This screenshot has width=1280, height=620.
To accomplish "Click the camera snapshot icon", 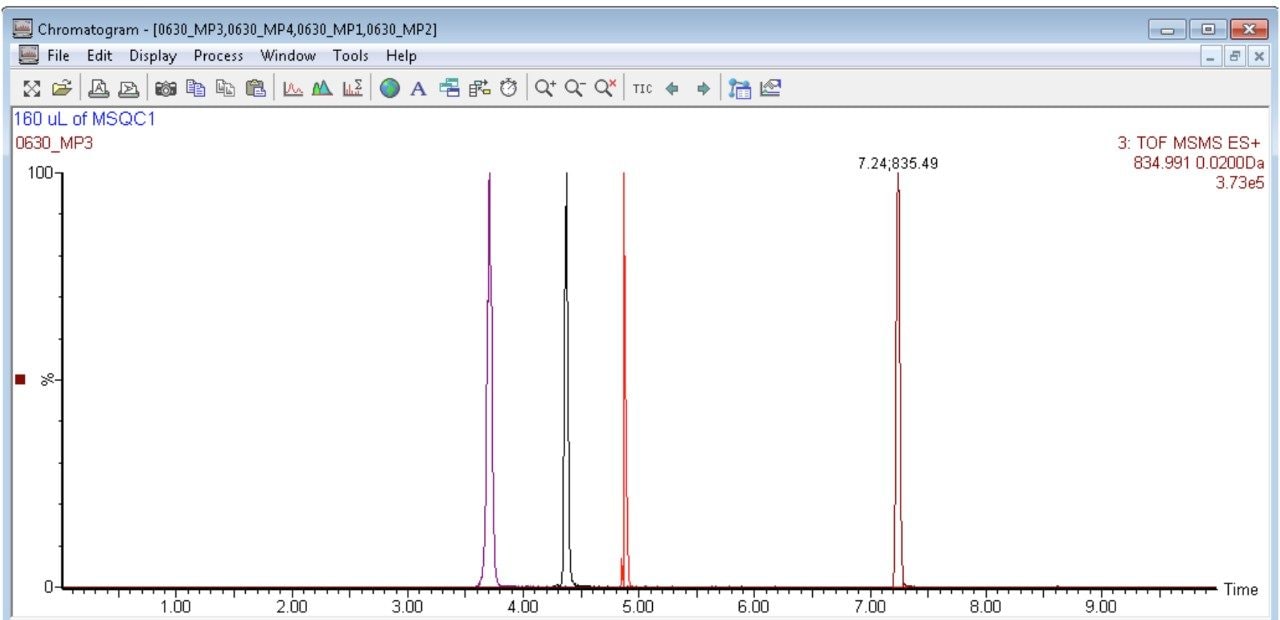I will pos(166,88).
